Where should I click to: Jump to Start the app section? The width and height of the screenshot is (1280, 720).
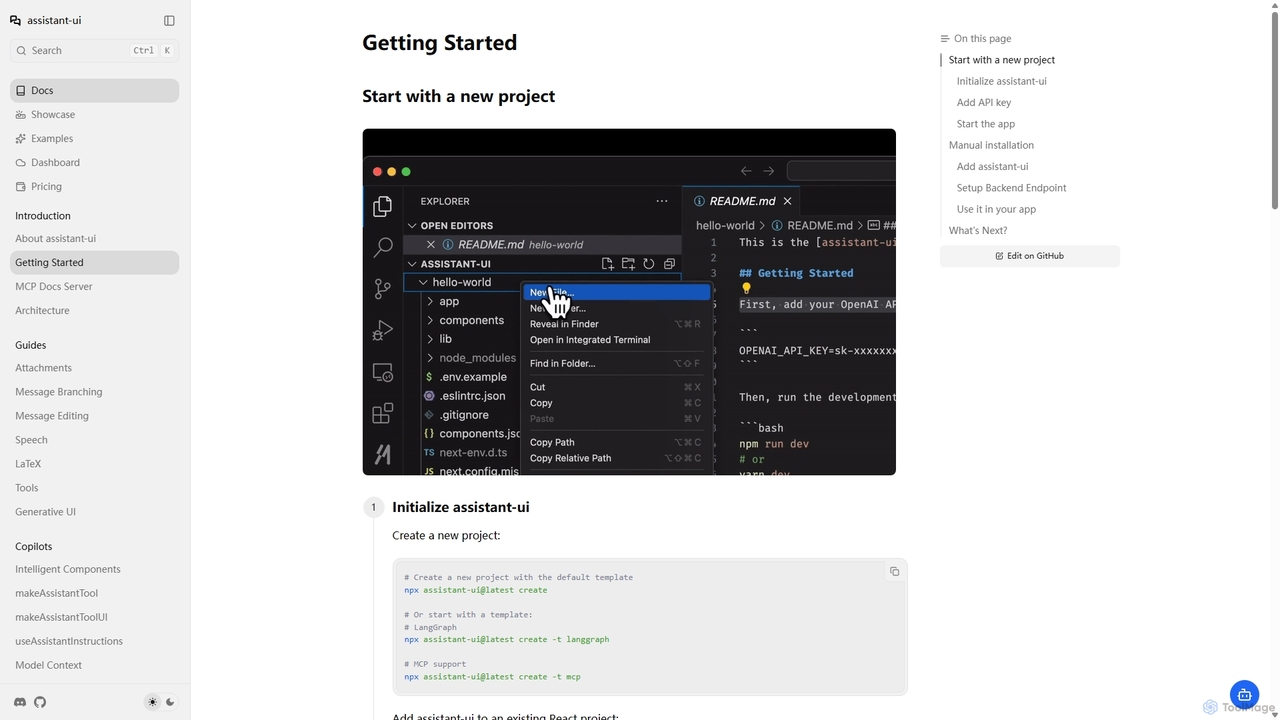pos(986,124)
